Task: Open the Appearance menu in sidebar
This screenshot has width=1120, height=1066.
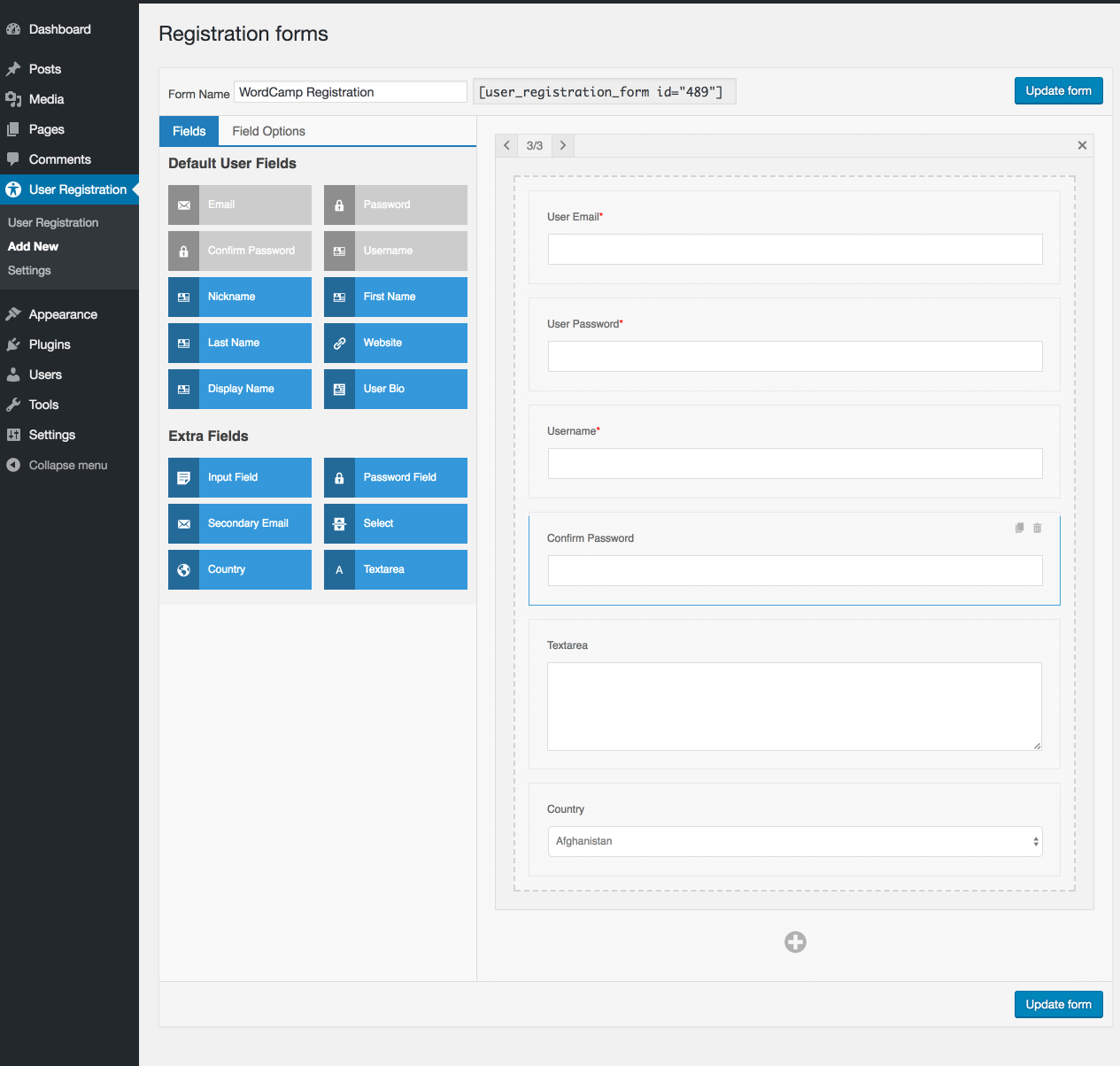Action: tap(63, 314)
